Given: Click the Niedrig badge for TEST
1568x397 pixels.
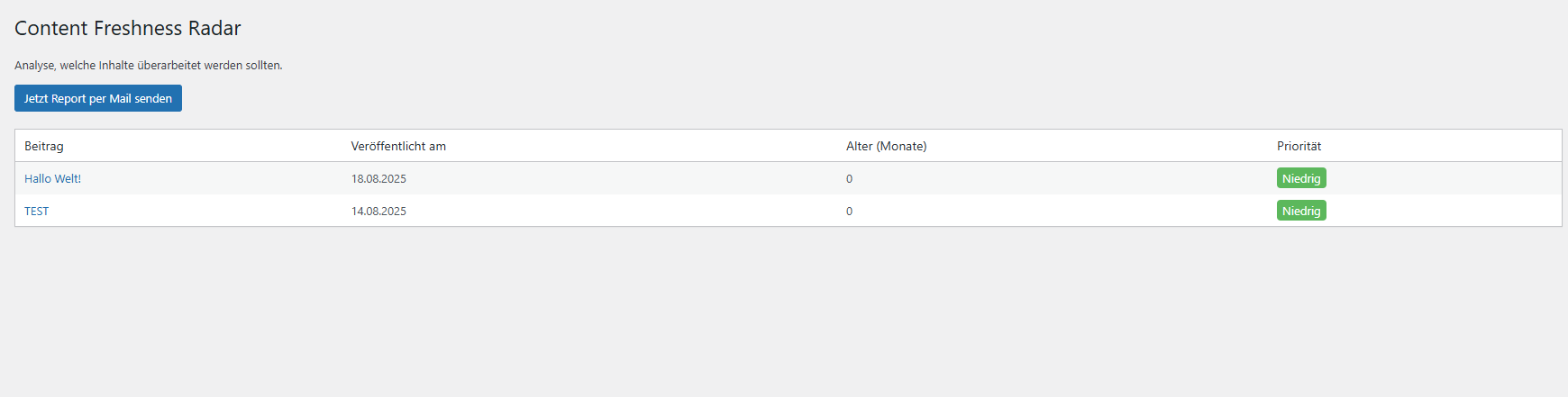Looking at the screenshot, I should click(1301, 211).
